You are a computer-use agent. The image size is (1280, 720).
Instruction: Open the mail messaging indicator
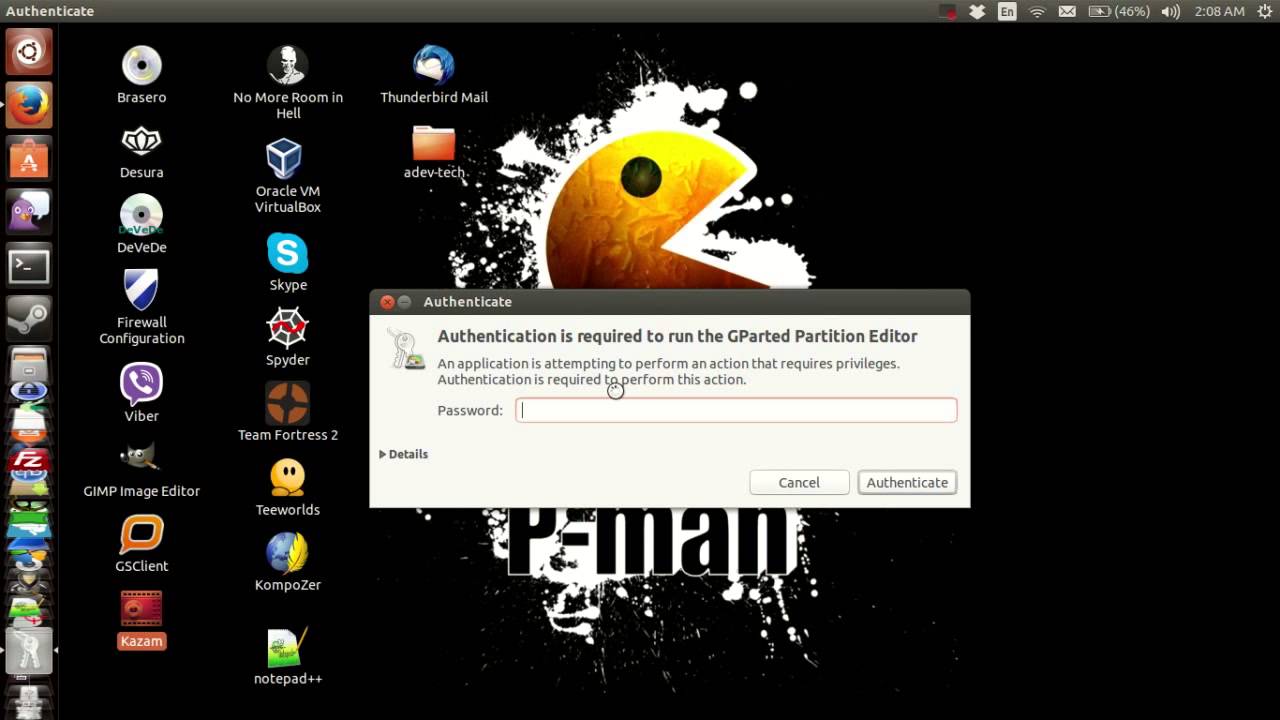1067,12
